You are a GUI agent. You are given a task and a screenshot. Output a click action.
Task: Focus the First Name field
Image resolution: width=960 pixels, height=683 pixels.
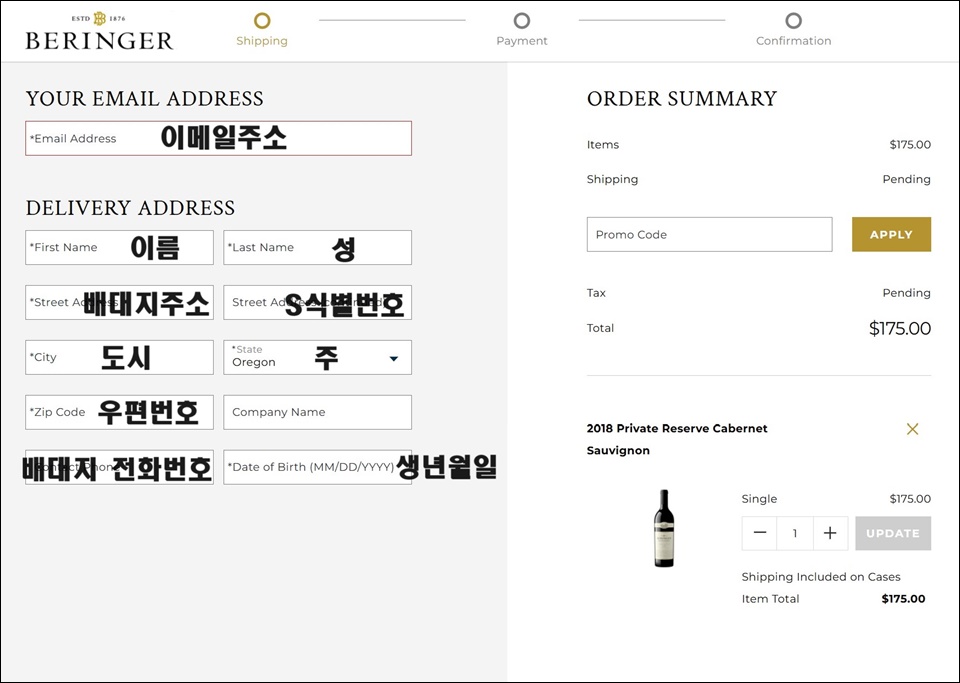(119, 247)
